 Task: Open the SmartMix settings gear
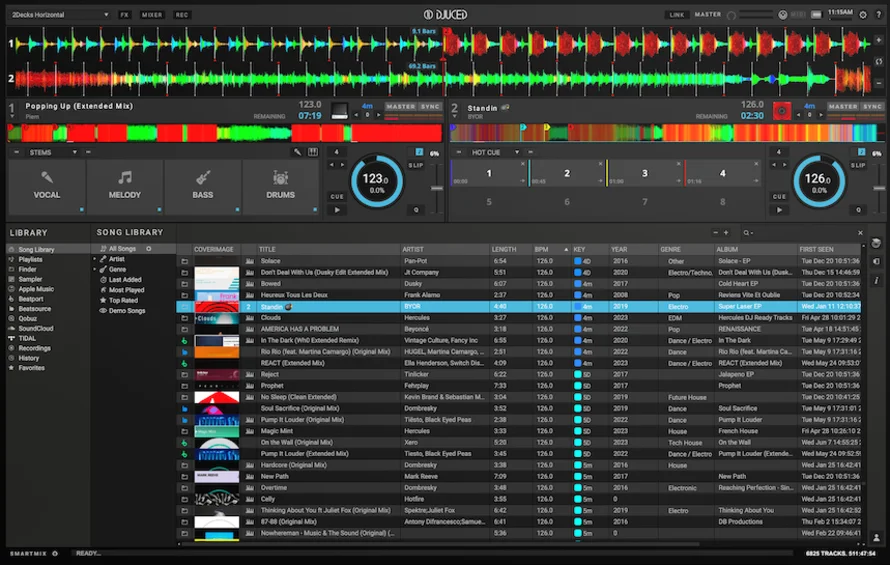pos(55,553)
